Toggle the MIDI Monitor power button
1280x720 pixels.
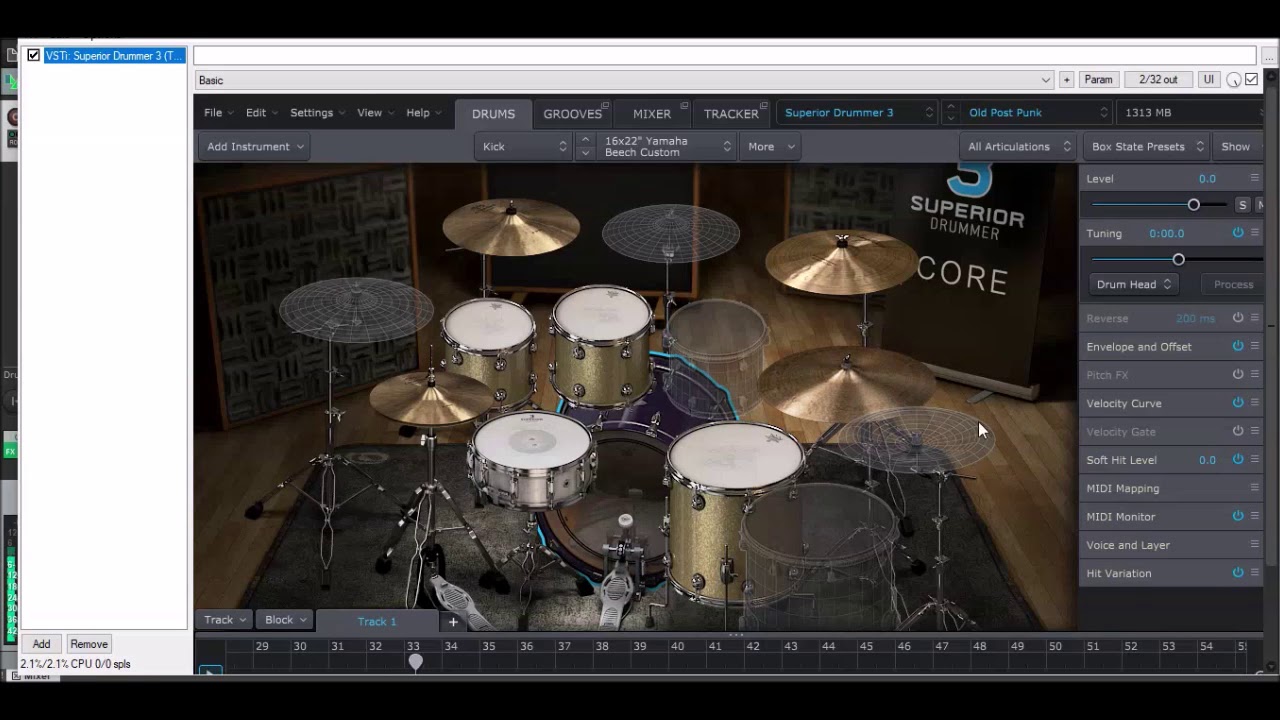point(1238,516)
